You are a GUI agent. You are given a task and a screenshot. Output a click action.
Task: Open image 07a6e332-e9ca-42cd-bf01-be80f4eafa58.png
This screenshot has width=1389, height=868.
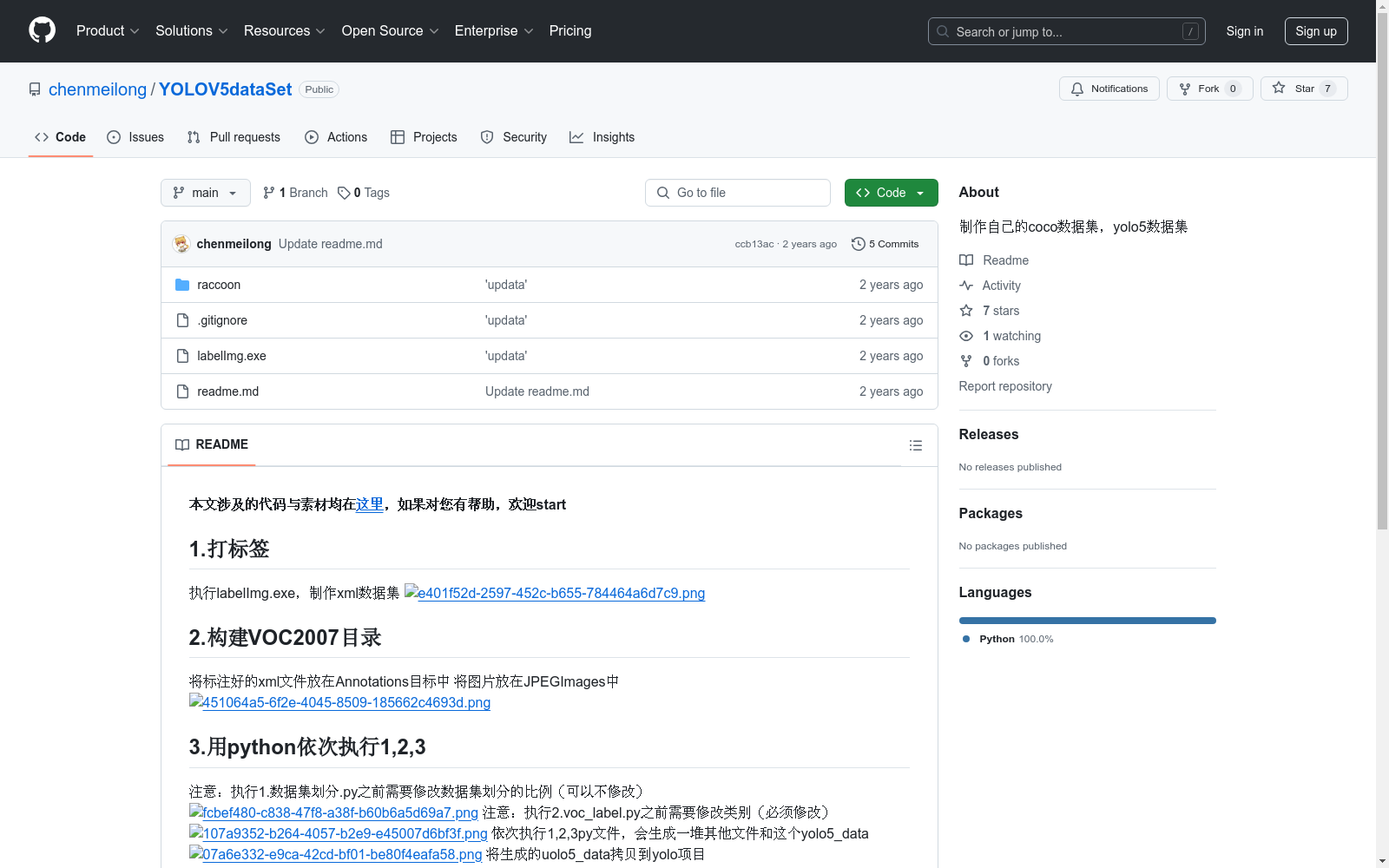[335, 854]
